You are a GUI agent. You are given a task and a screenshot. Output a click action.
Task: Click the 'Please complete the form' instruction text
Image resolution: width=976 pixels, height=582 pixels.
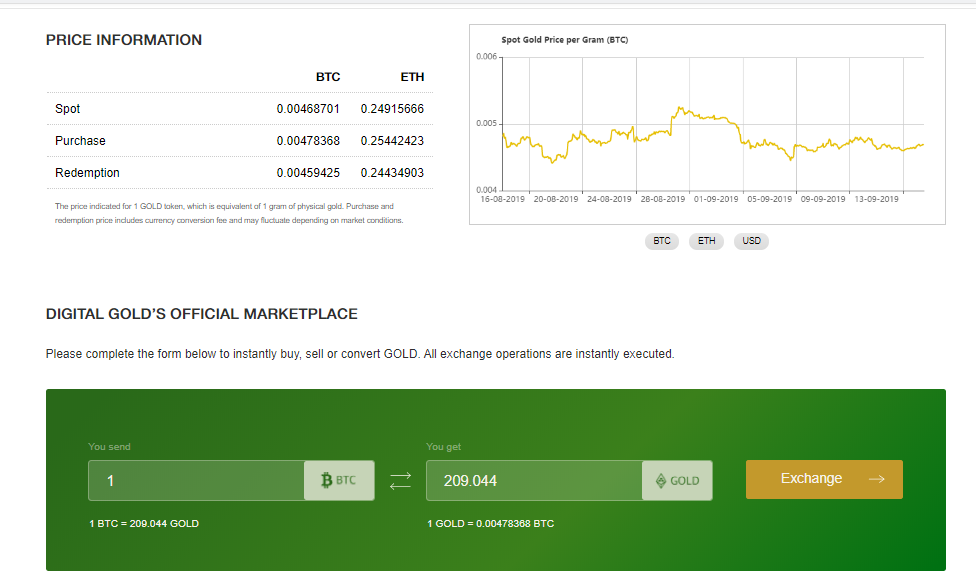point(360,354)
